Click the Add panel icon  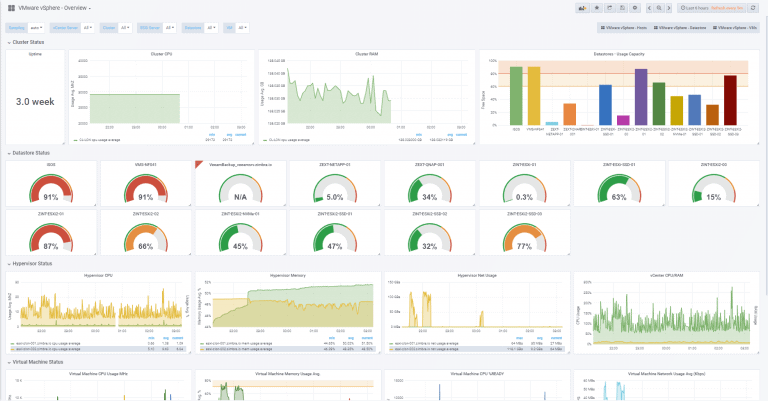(x=582, y=8)
